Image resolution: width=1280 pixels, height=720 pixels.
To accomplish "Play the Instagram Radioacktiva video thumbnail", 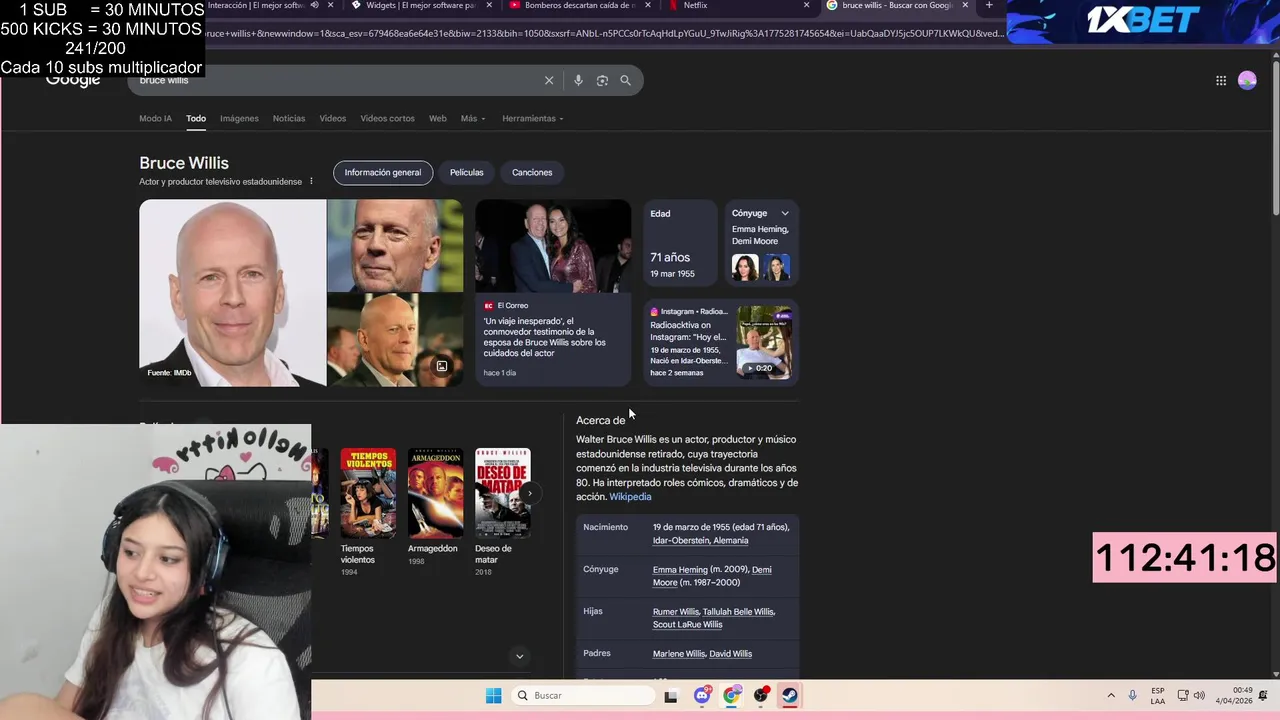I will [764, 342].
